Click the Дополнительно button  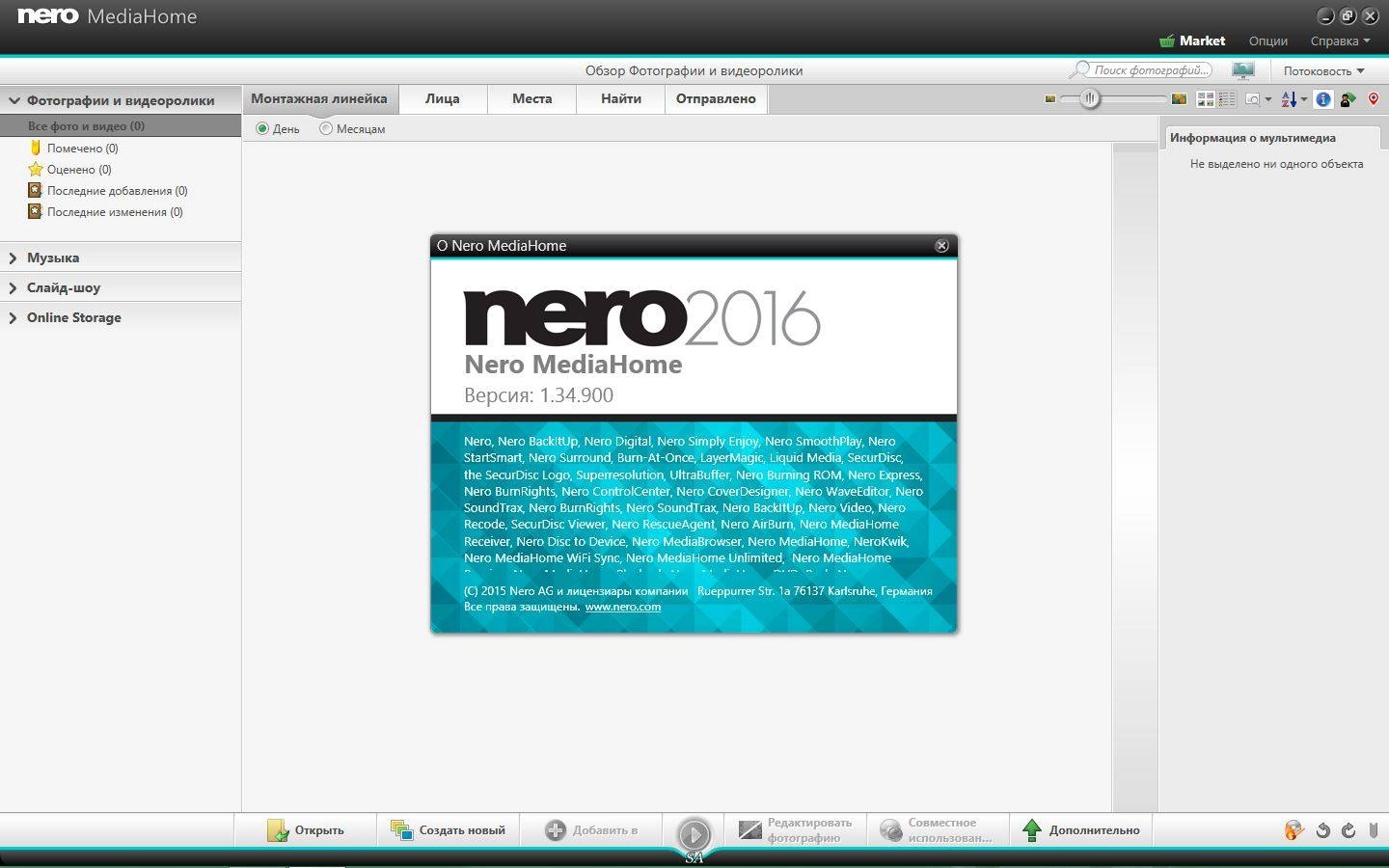[x=1081, y=829]
